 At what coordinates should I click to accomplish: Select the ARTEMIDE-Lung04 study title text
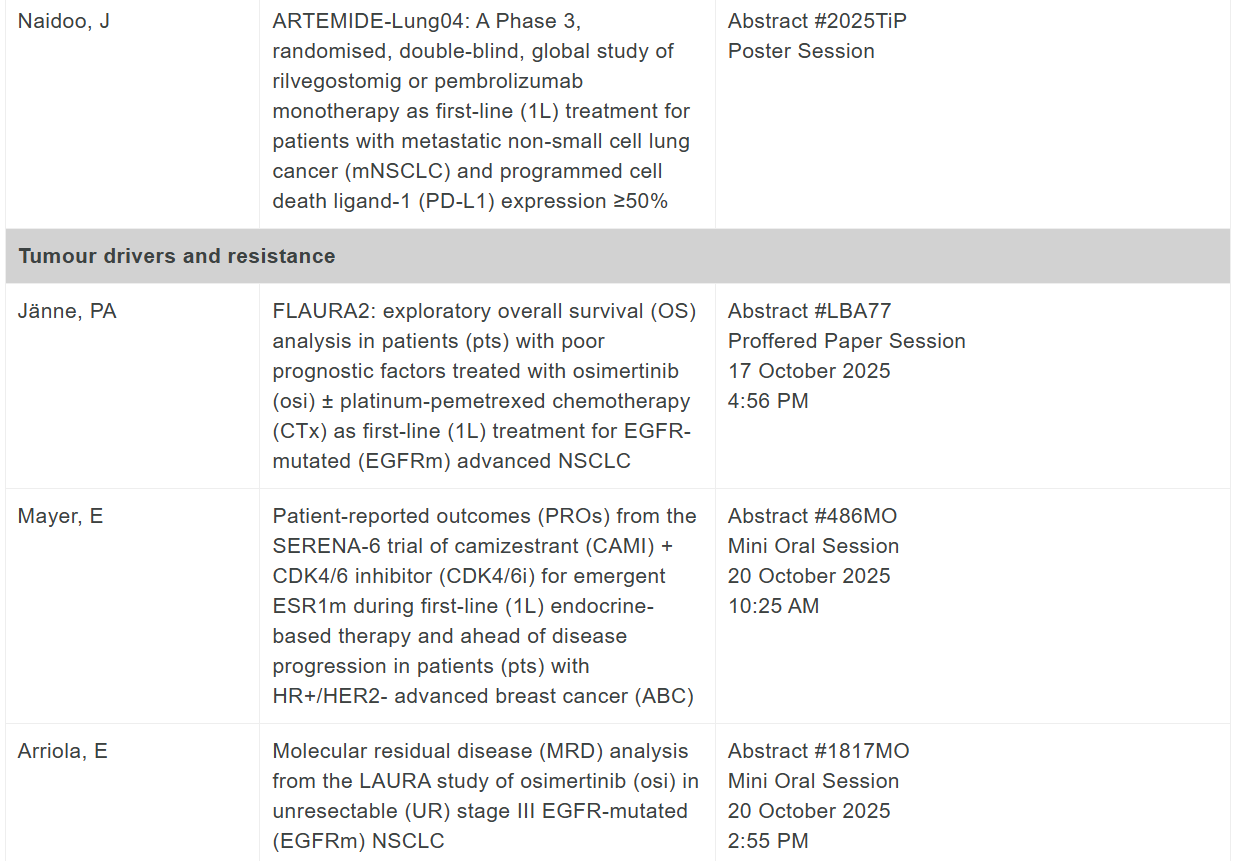coord(481,110)
